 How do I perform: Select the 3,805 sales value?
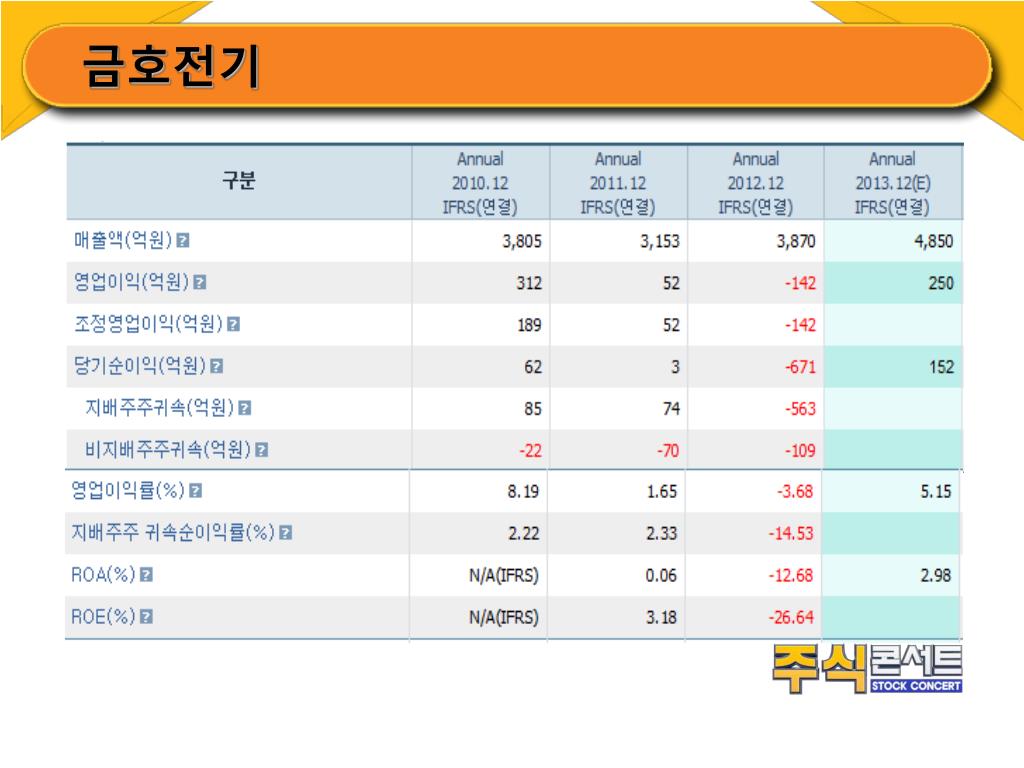522,242
